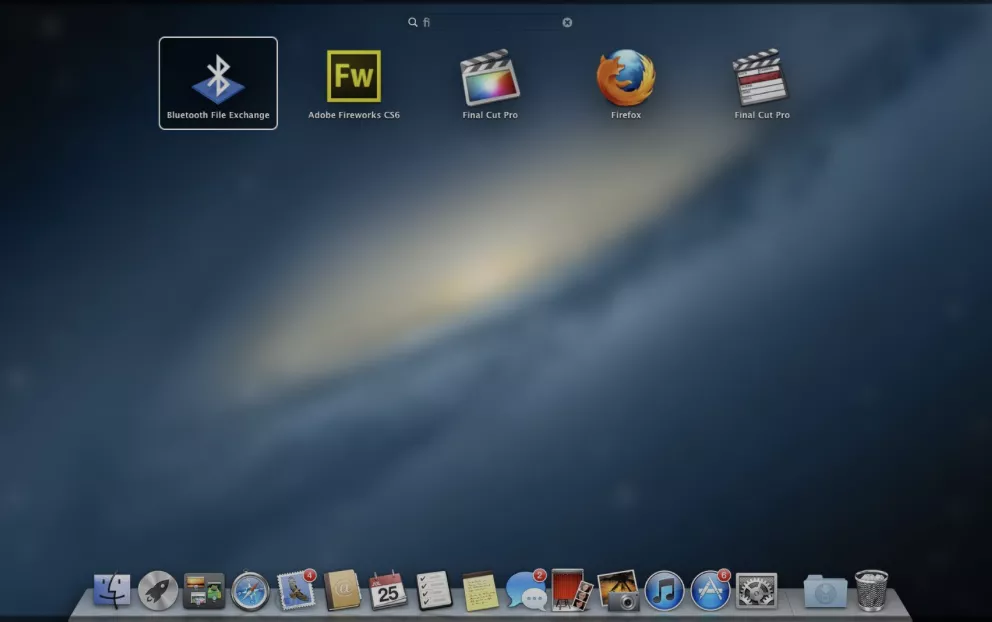The width and height of the screenshot is (992, 622).
Task: Clear the Launchpad search text
Action: tap(567, 22)
